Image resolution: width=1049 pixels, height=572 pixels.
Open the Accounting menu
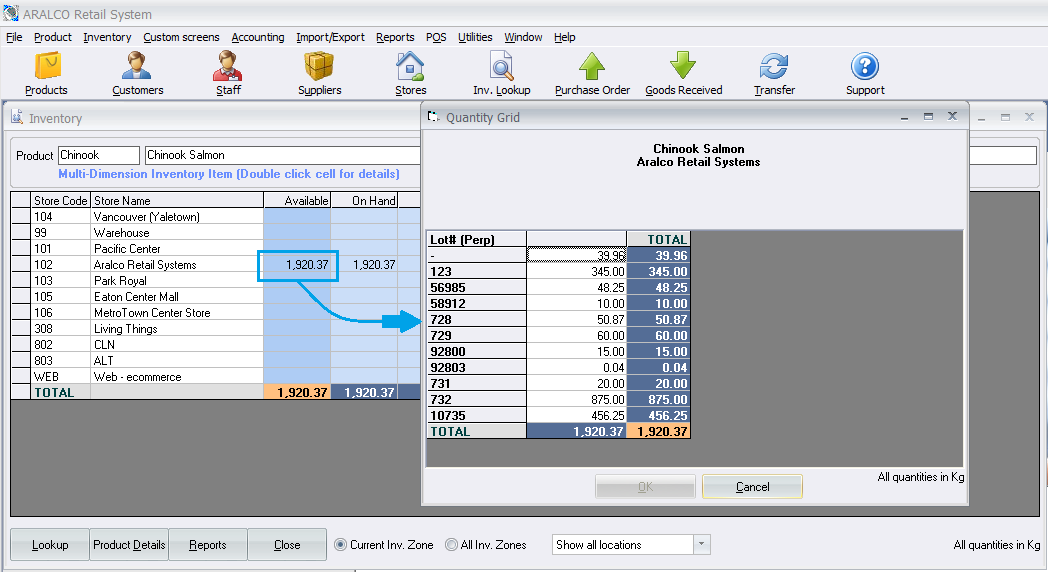258,37
